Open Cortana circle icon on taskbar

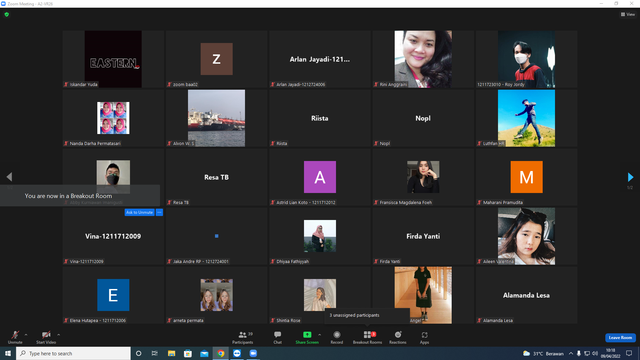138,353
